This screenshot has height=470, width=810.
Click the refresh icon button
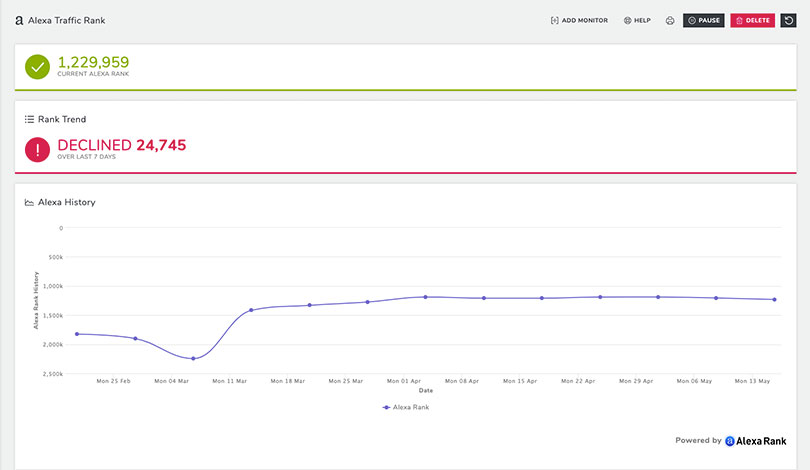tap(788, 21)
